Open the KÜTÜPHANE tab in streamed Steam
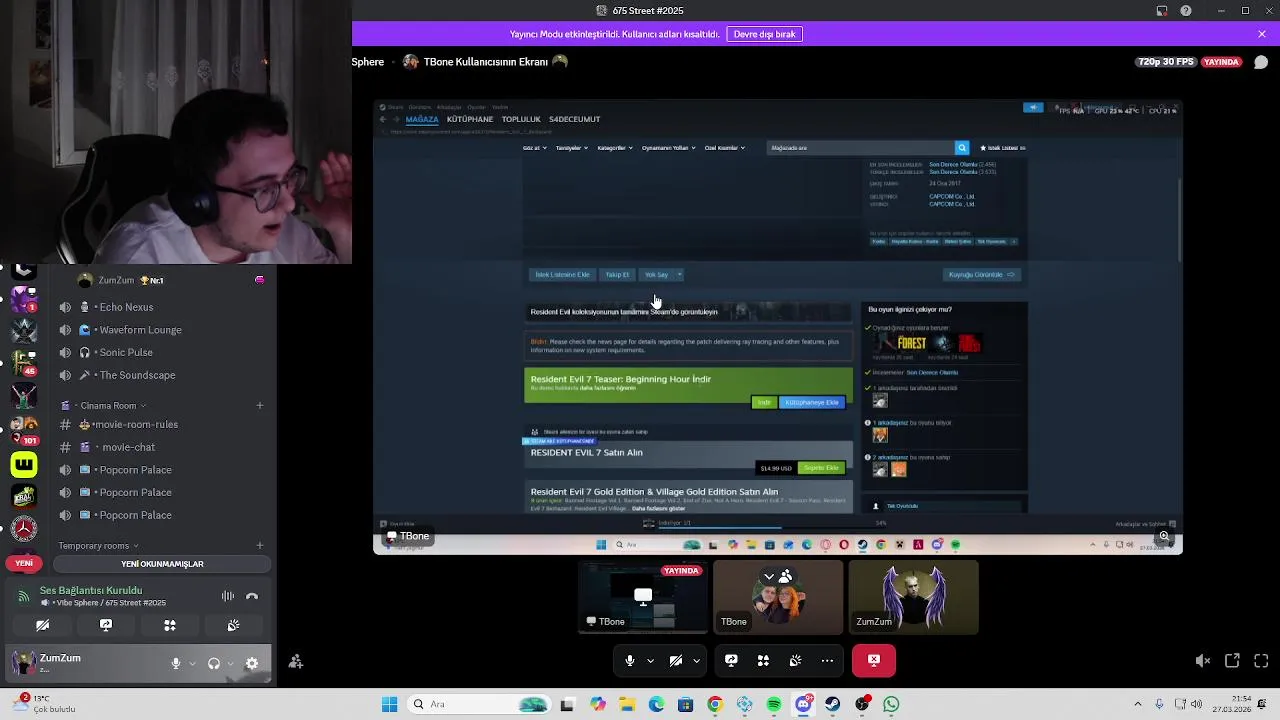 (x=470, y=119)
